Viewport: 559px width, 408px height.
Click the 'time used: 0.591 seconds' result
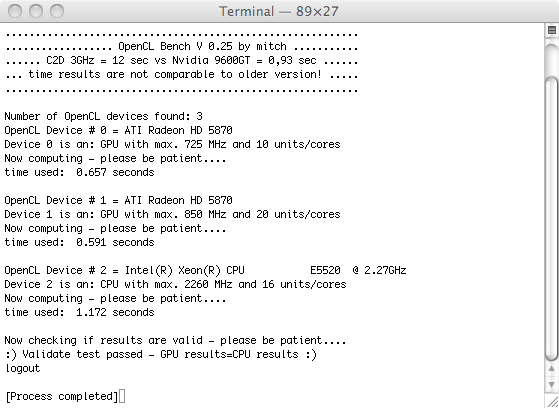click(79, 243)
